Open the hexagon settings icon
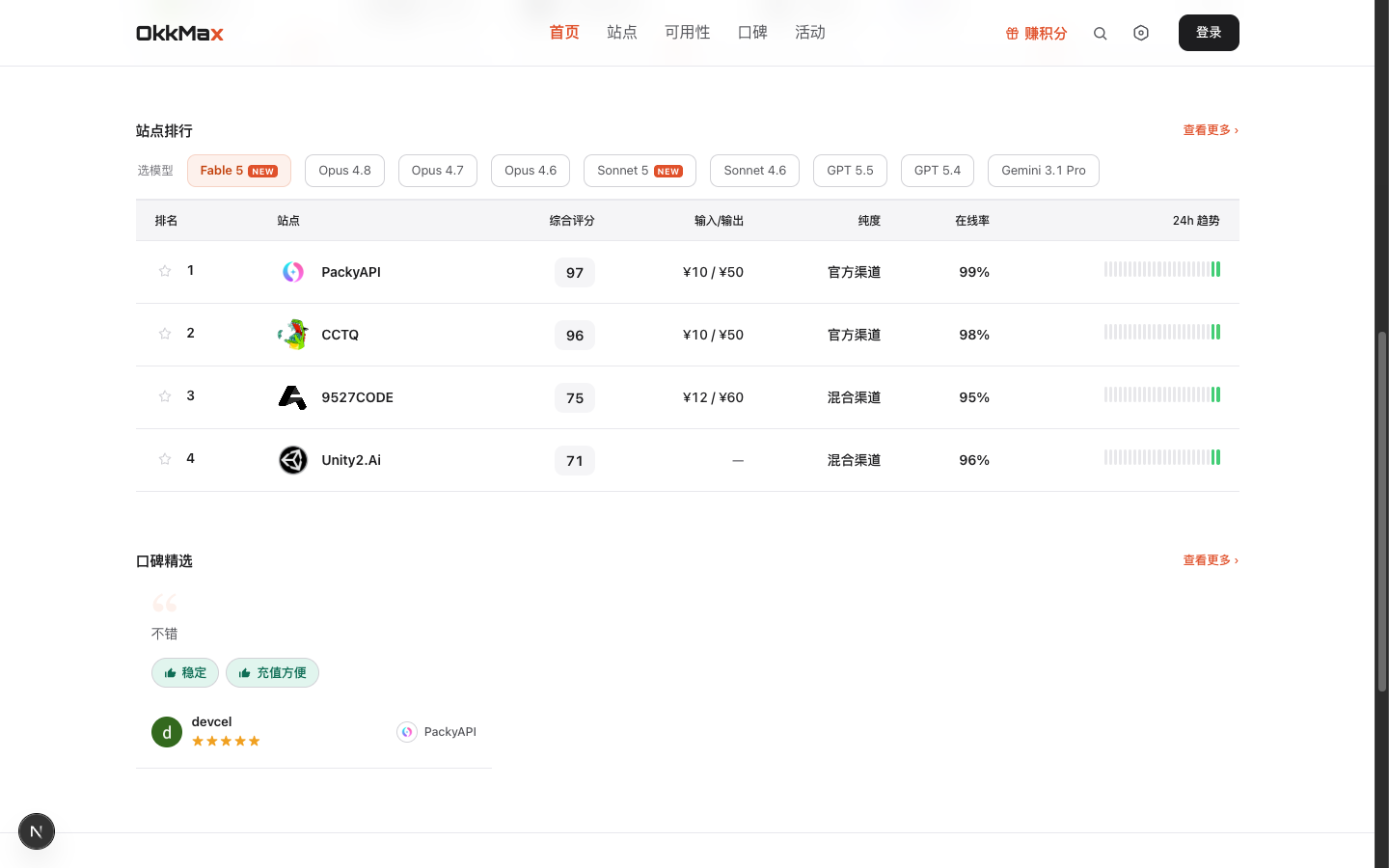 (1141, 33)
